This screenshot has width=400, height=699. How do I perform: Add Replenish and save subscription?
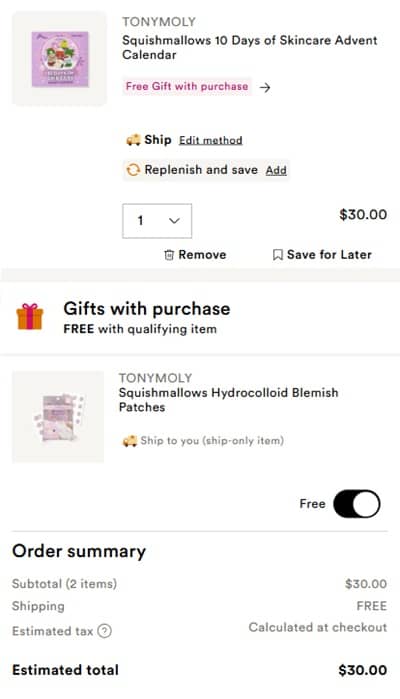click(x=276, y=170)
